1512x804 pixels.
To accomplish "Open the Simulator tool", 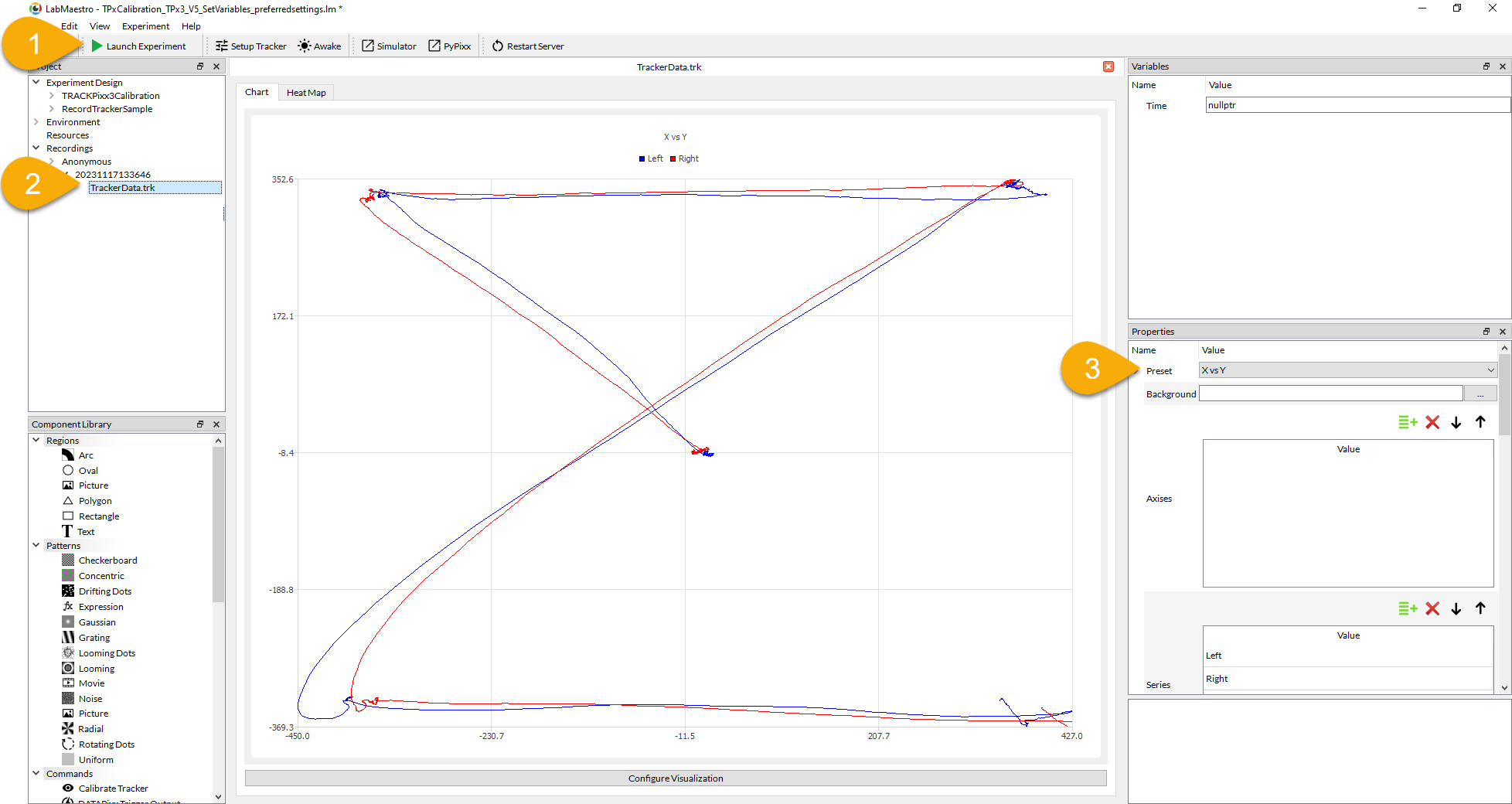I will click(x=389, y=46).
